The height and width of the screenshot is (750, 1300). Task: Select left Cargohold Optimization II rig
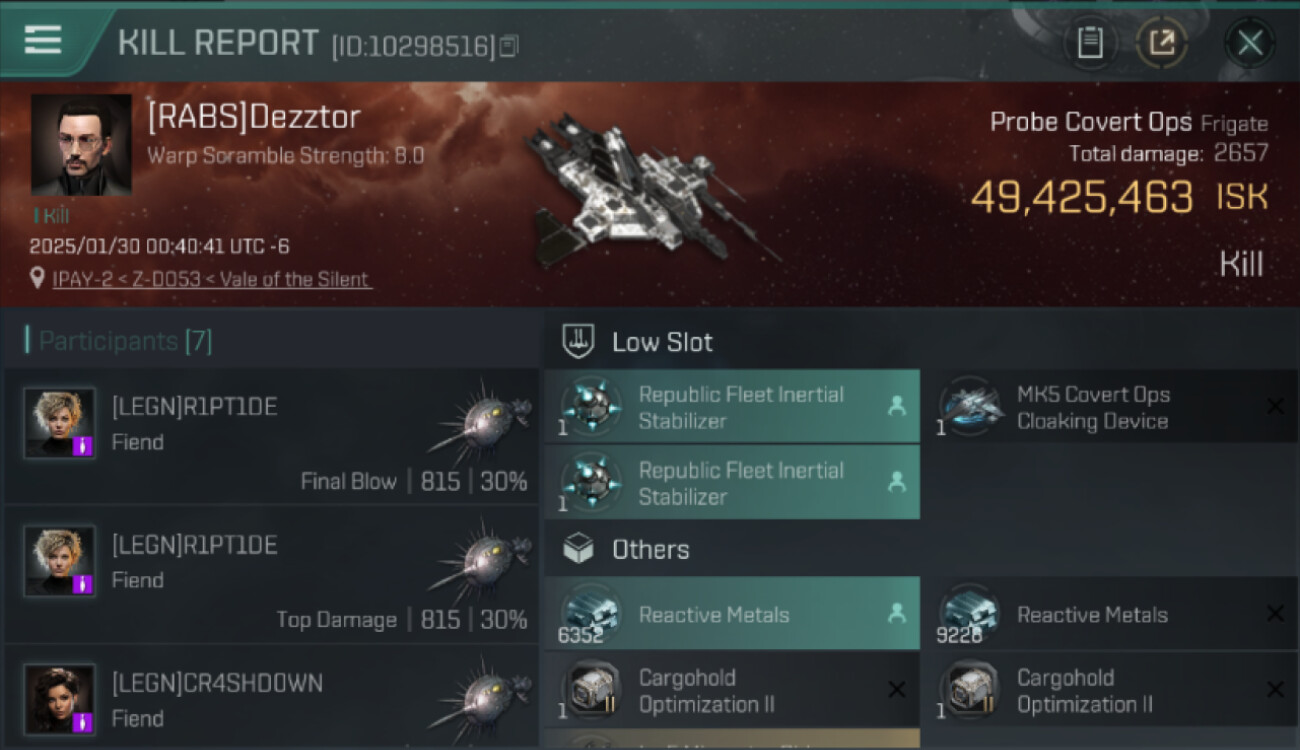pyautogui.click(x=732, y=690)
